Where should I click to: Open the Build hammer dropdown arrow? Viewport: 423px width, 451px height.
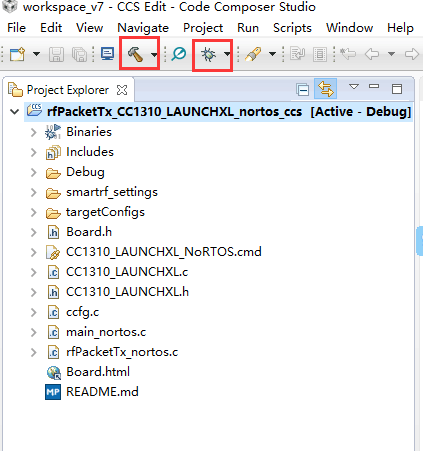tap(154, 54)
